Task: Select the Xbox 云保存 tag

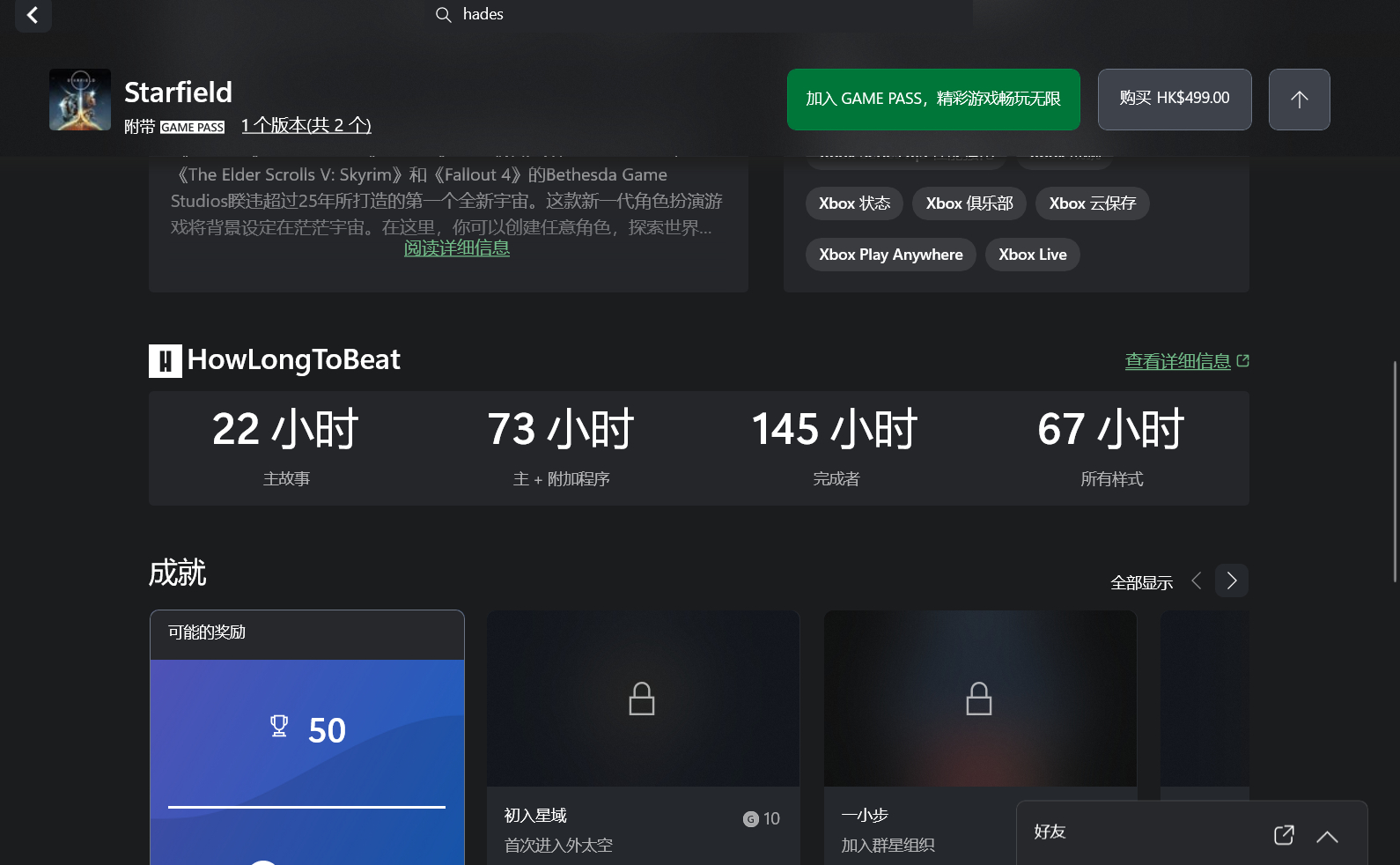Action: [x=1093, y=203]
